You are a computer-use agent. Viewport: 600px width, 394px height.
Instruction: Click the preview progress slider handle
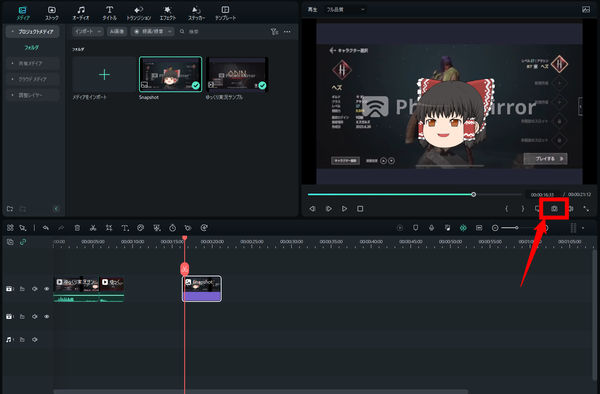tap(473, 194)
